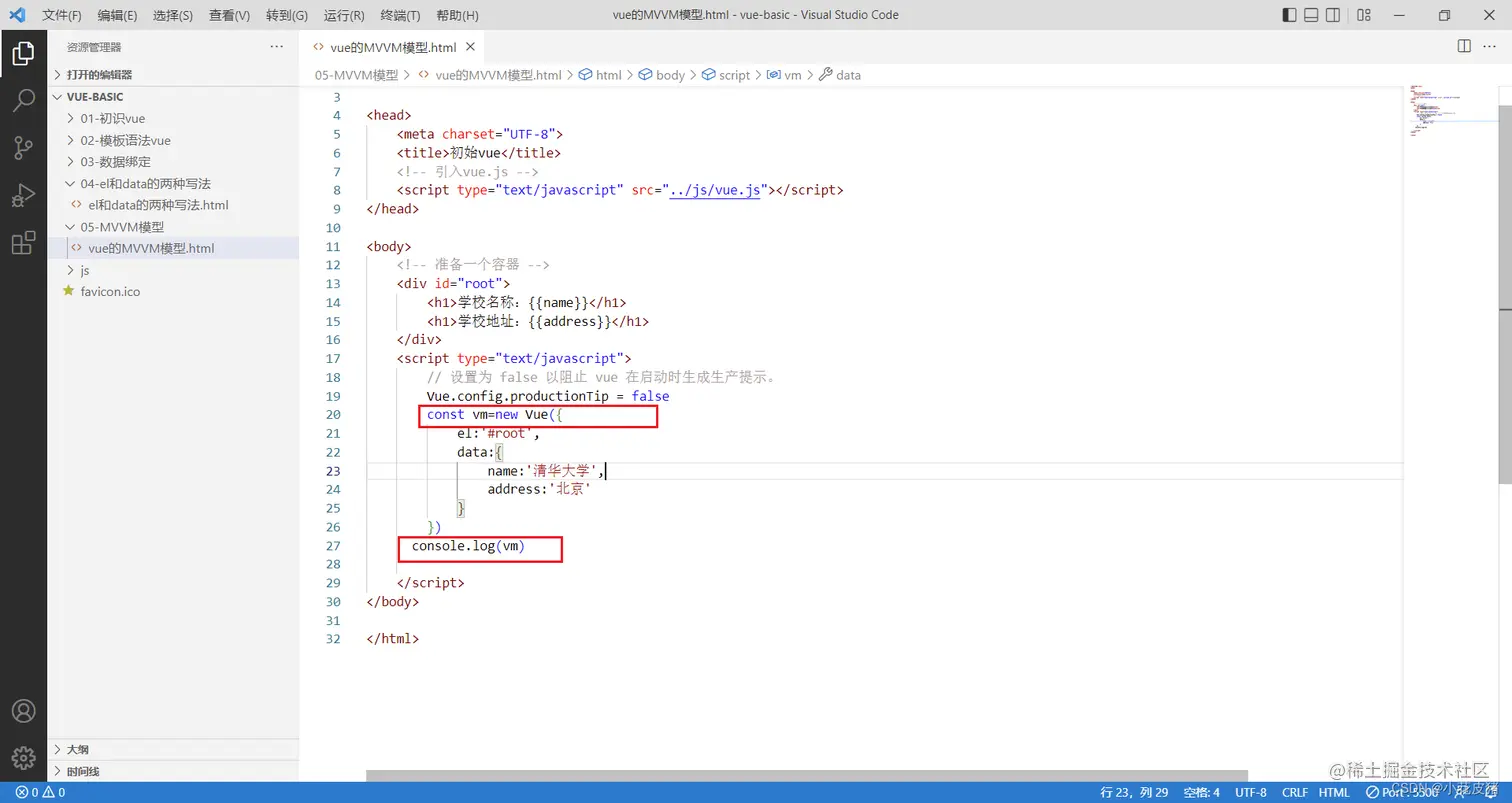Change encoding via UTF-8 status item

coord(1250,792)
